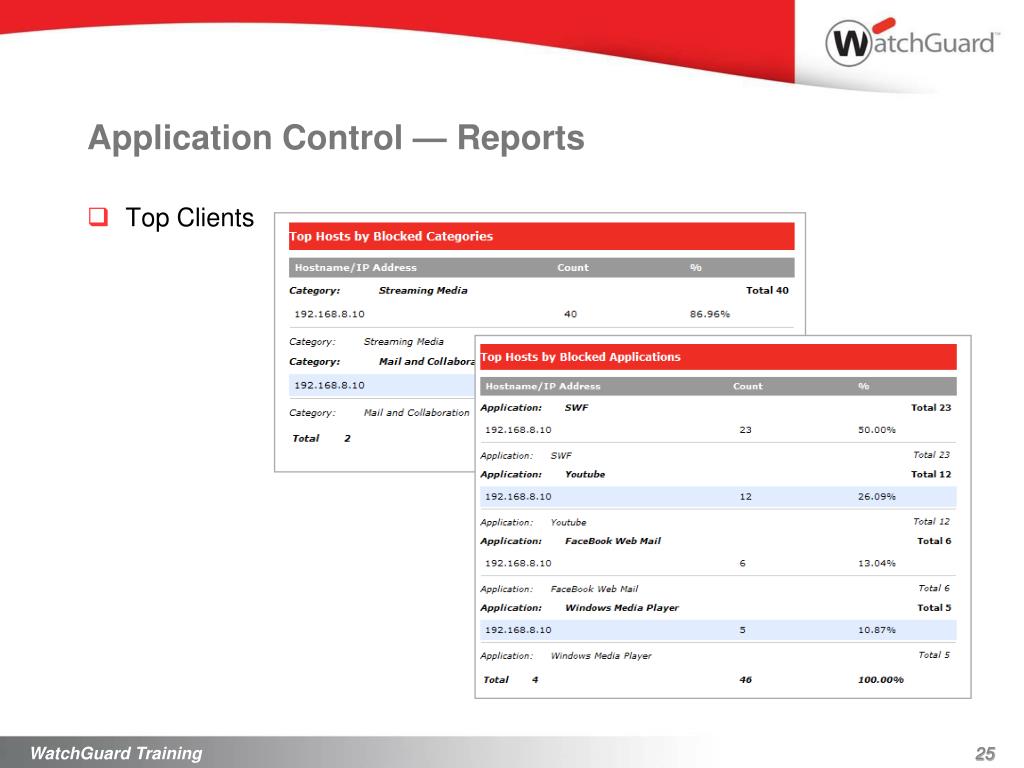Click the "Total 4" summary in Applications report
The image size is (1024, 768).
(x=511, y=680)
